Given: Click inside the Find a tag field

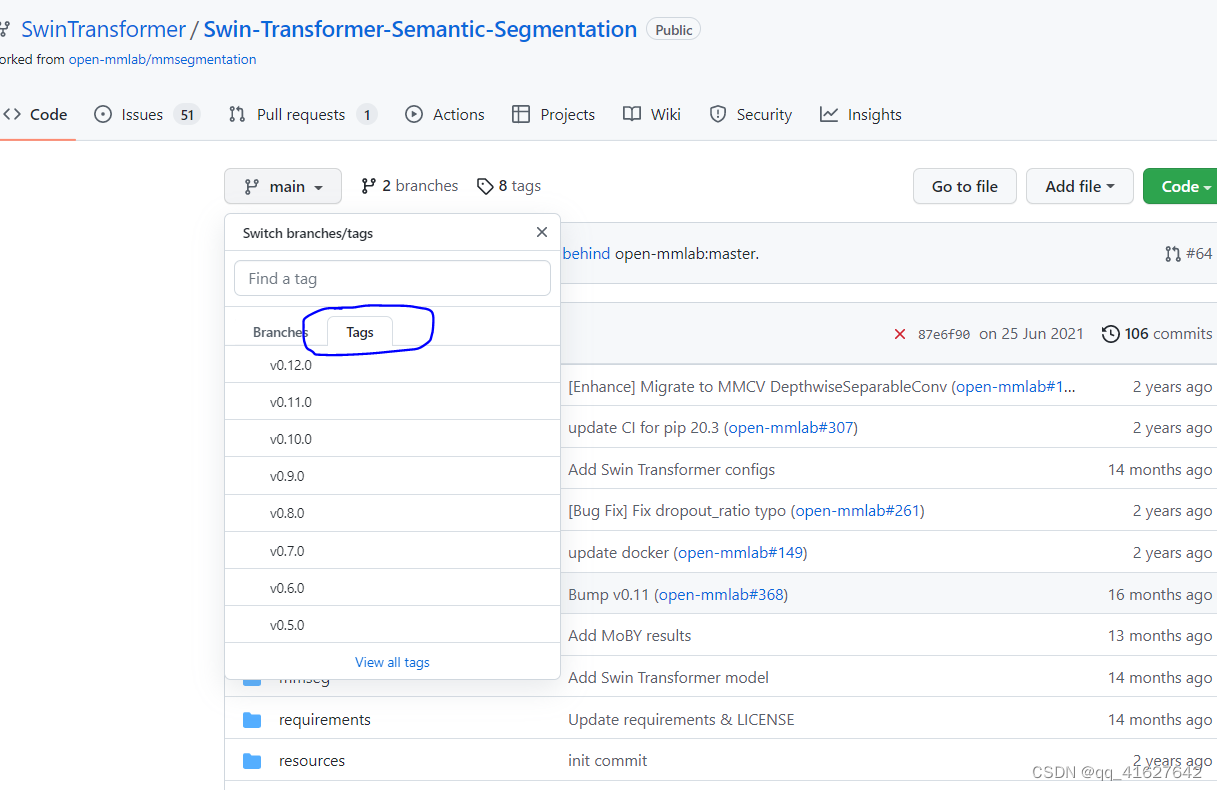Looking at the screenshot, I should click(391, 278).
